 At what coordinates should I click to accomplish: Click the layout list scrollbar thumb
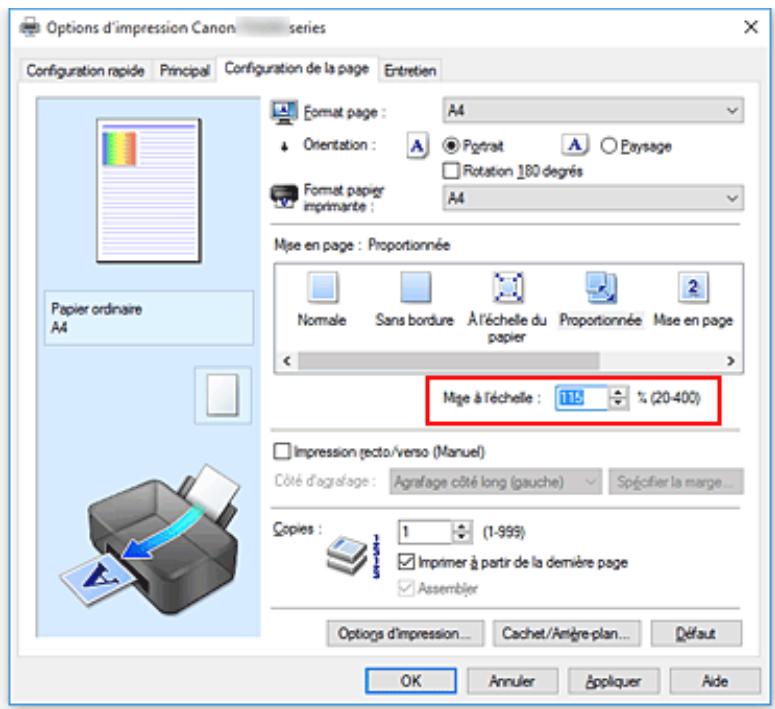(449, 361)
